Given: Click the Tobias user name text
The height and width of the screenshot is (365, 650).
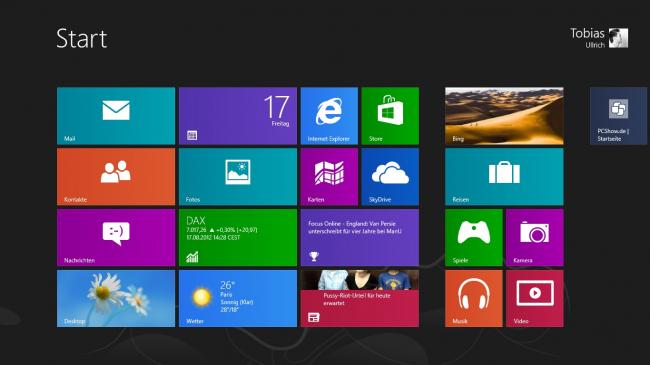Looking at the screenshot, I should 587,33.
